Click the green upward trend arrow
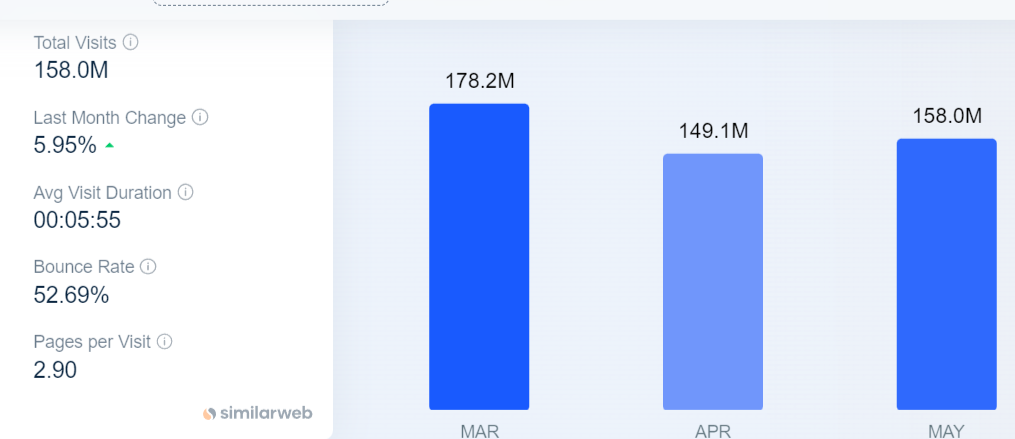1015x439 pixels. click(x=109, y=146)
